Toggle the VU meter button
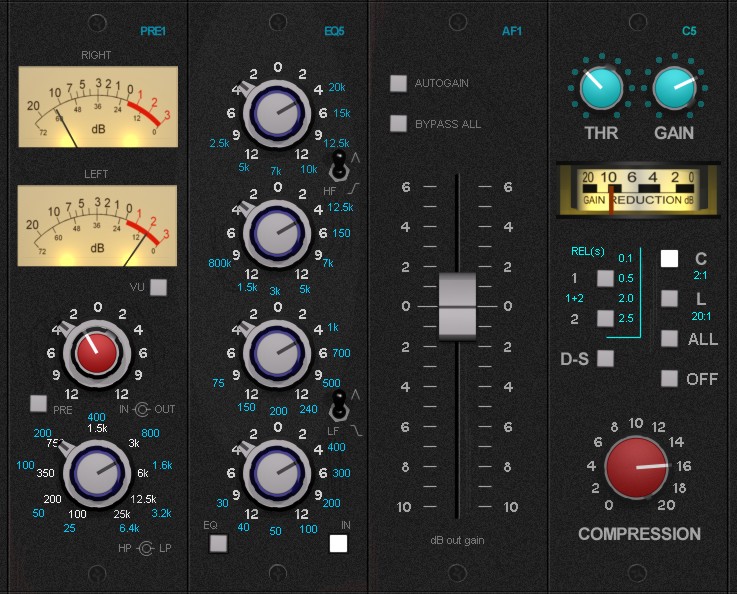The width and height of the screenshot is (737, 594). 158,287
